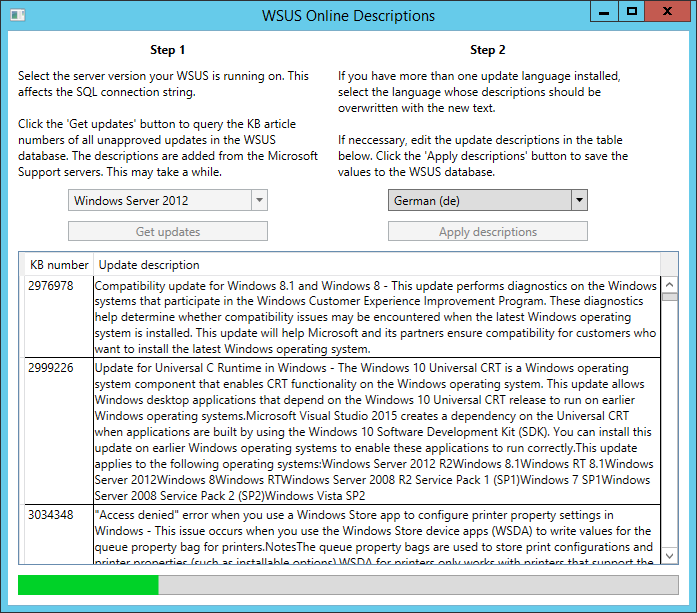Screen dimensions: 697x613
Task: Click the table scrollbar down arrow
Action: click(669, 556)
